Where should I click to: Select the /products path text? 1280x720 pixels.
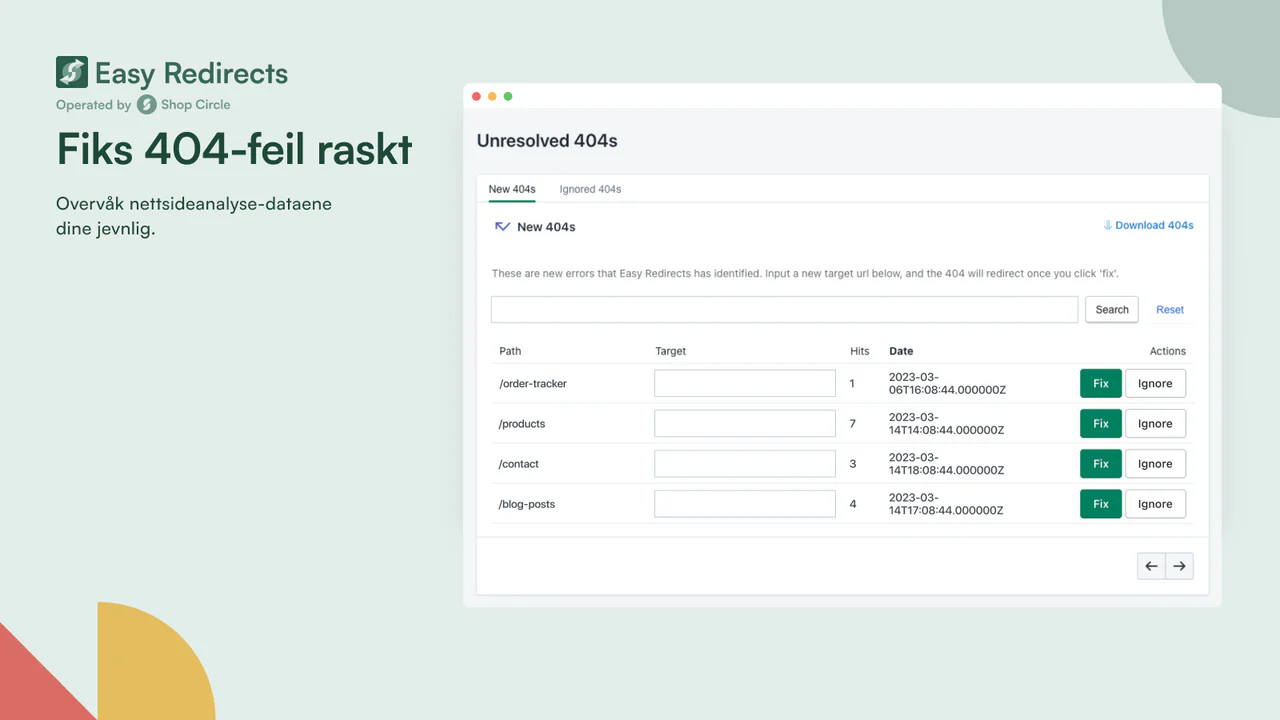pyautogui.click(x=522, y=424)
